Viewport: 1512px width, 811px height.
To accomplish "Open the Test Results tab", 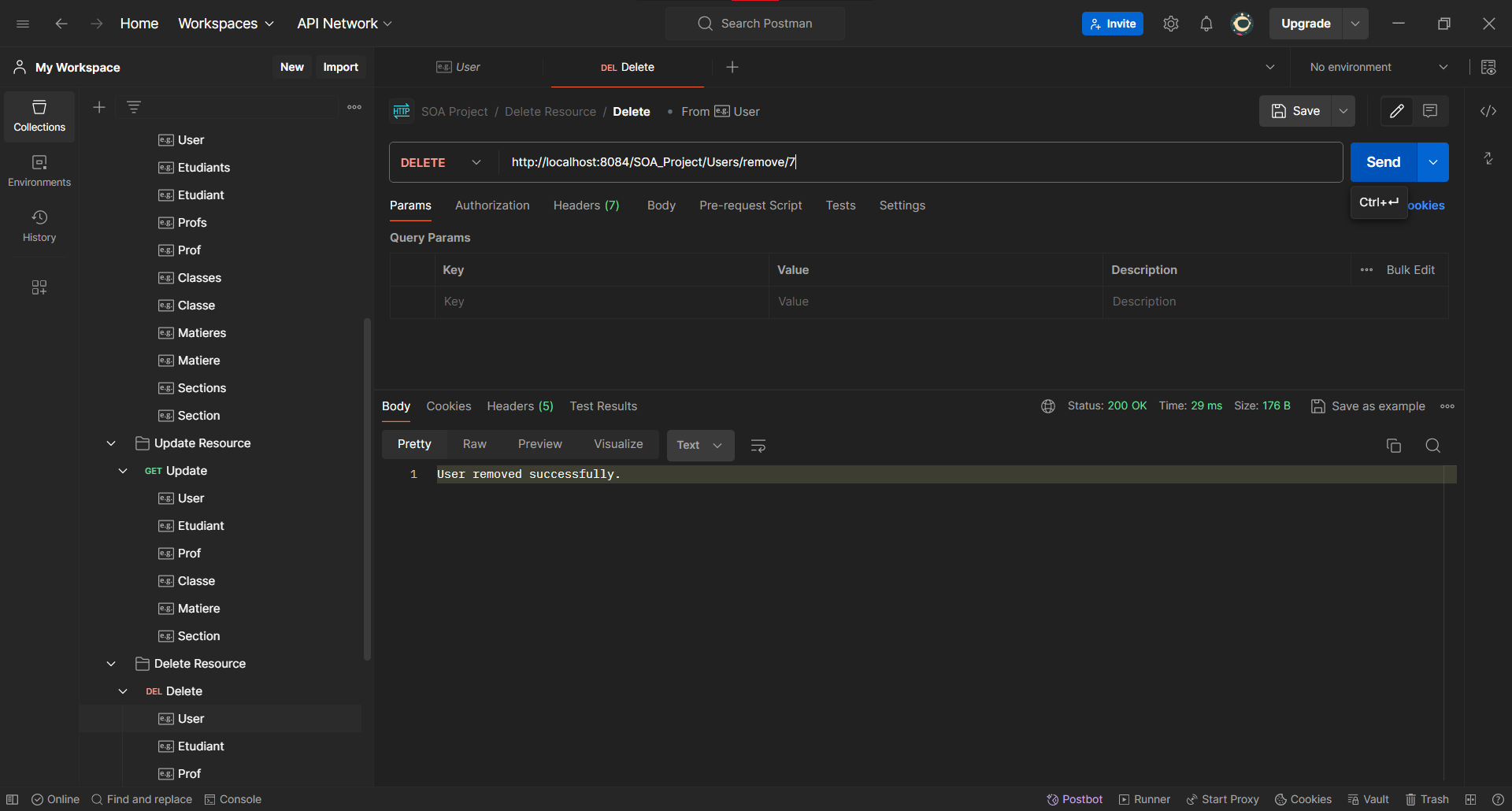I will (x=603, y=406).
